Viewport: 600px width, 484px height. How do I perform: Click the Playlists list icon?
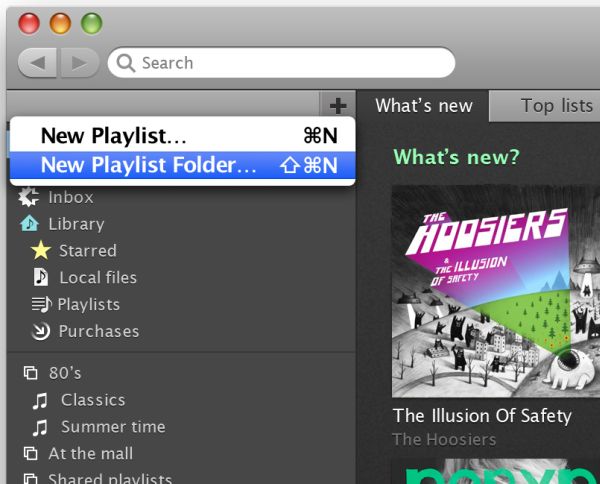point(41,305)
